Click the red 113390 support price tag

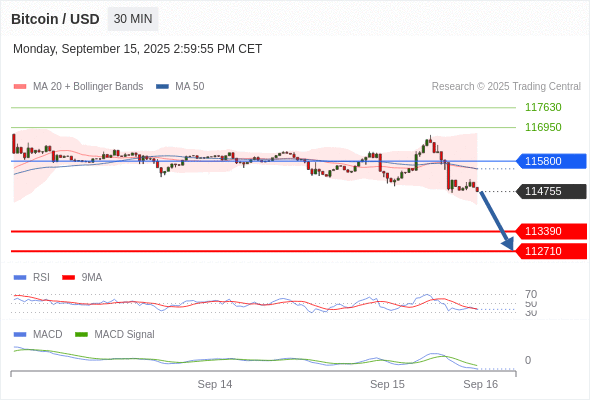tap(551, 231)
